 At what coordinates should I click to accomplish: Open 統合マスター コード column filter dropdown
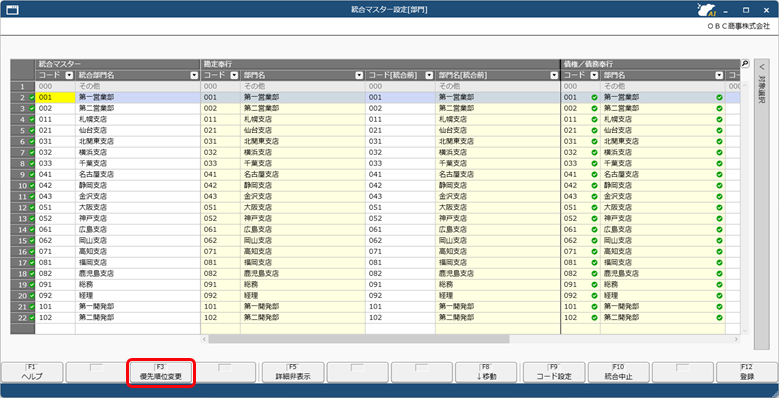click(x=70, y=76)
